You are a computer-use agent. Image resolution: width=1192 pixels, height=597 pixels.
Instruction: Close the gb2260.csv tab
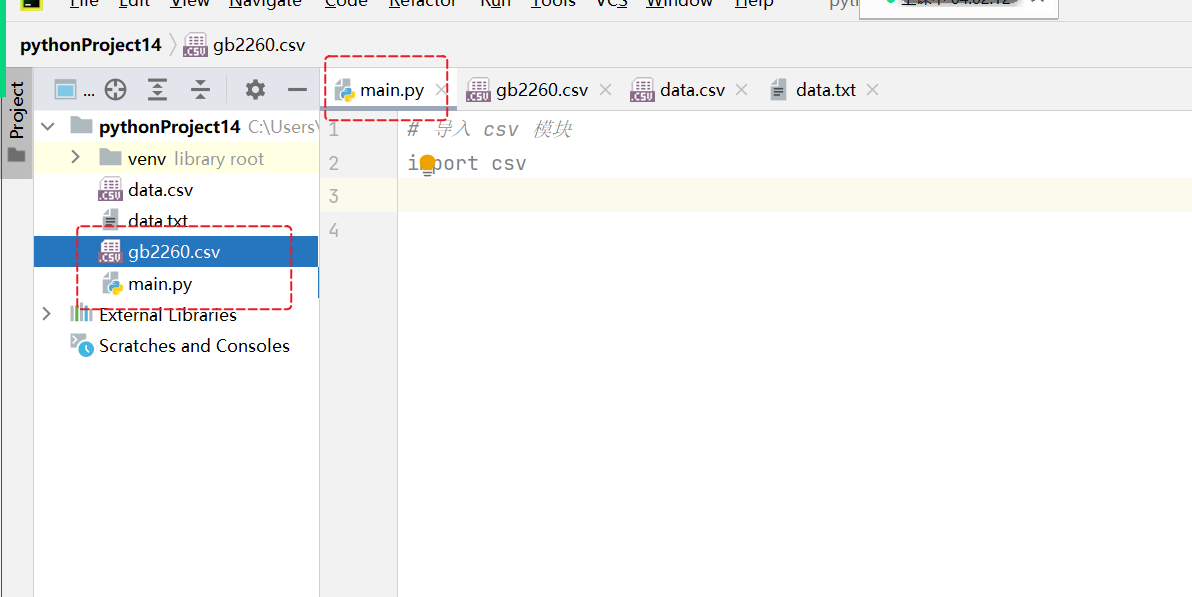(605, 90)
